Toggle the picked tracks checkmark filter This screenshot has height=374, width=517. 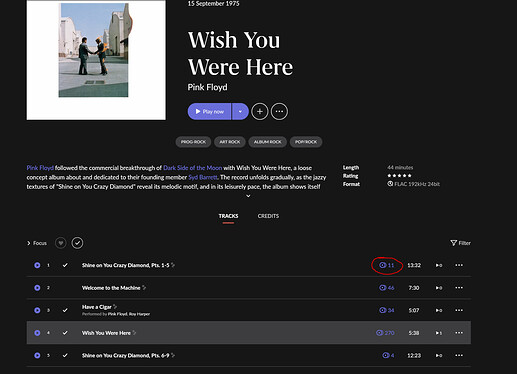pyautogui.click(x=77, y=243)
